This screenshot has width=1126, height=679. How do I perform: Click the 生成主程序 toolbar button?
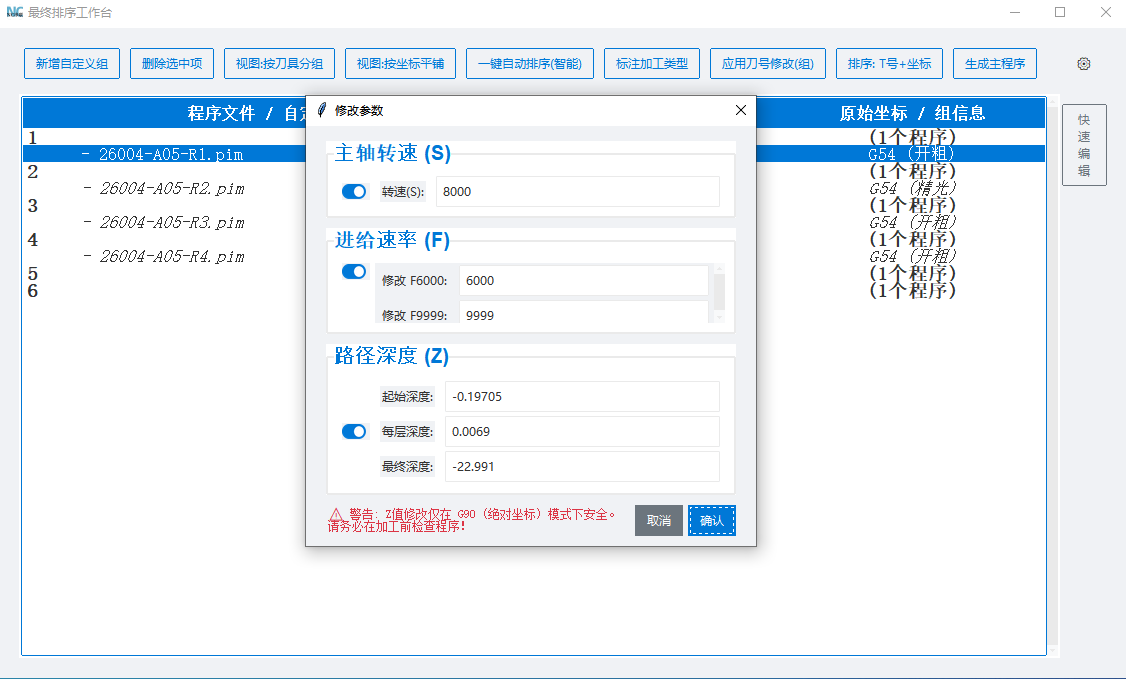[994, 63]
